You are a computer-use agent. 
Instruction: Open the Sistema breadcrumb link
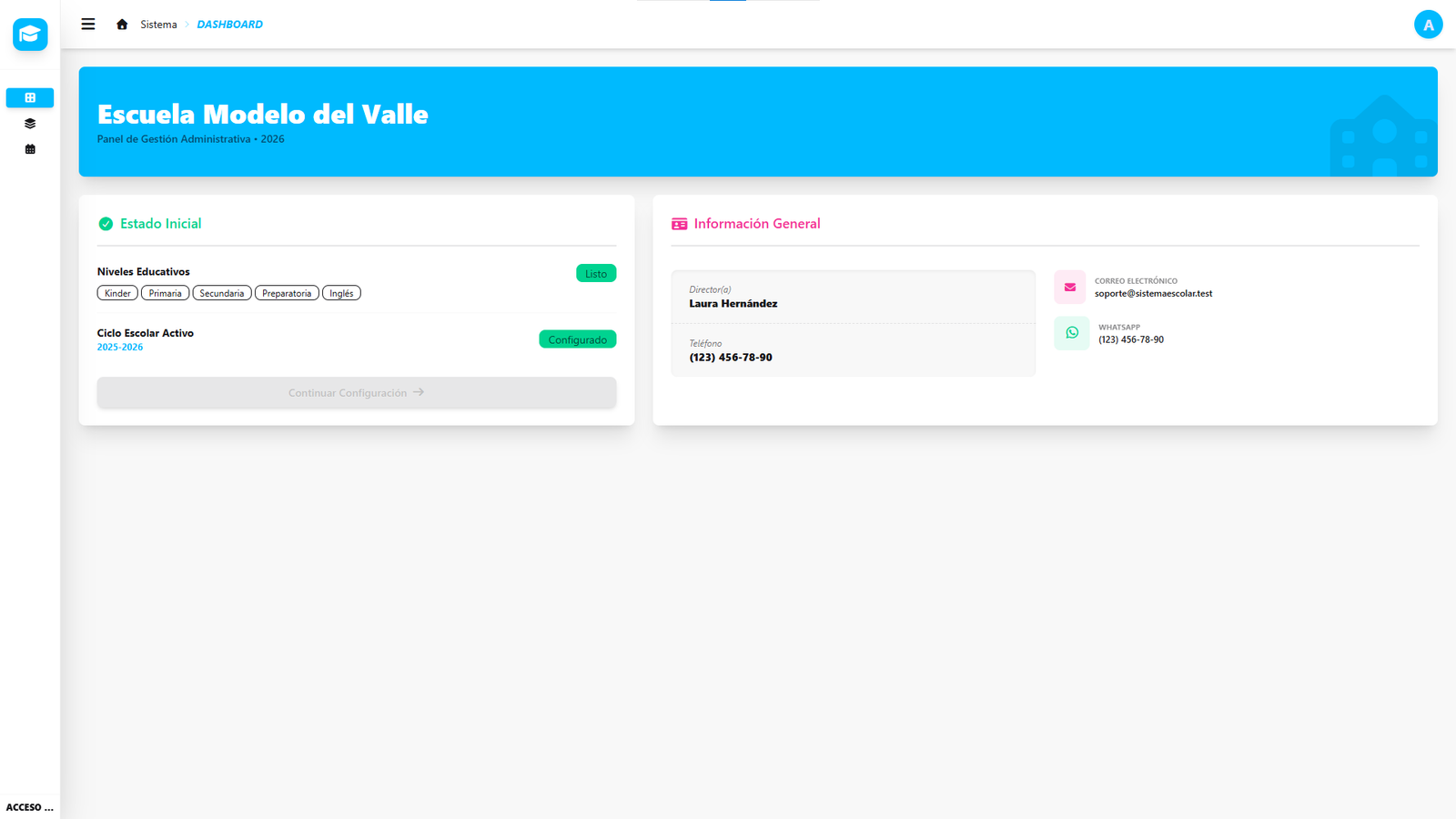(x=158, y=25)
